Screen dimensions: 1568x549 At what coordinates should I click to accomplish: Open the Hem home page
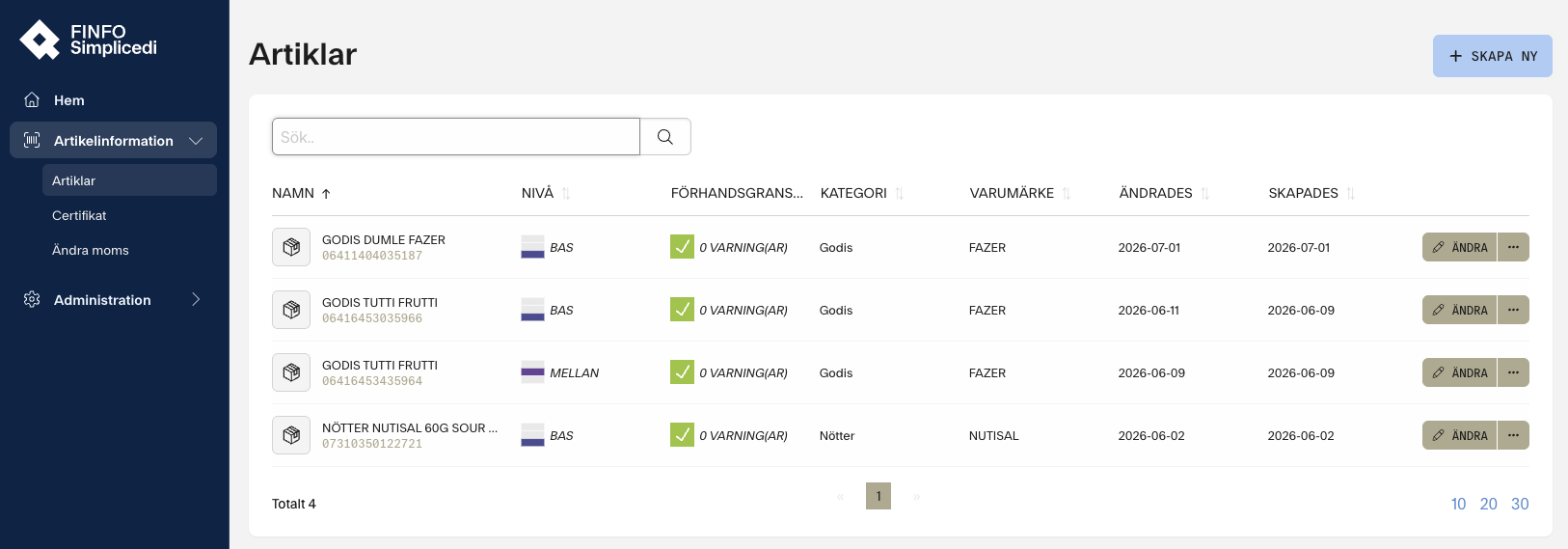click(69, 100)
